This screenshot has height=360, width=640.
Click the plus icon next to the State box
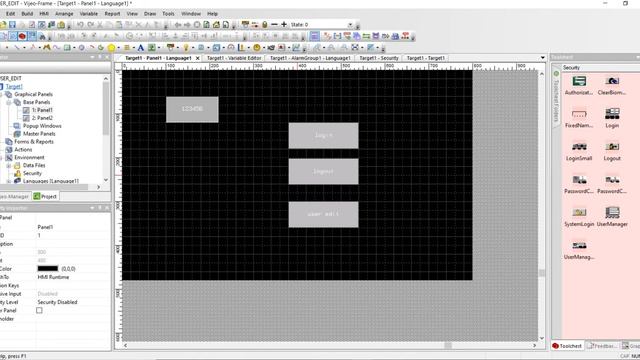point(284,24)
